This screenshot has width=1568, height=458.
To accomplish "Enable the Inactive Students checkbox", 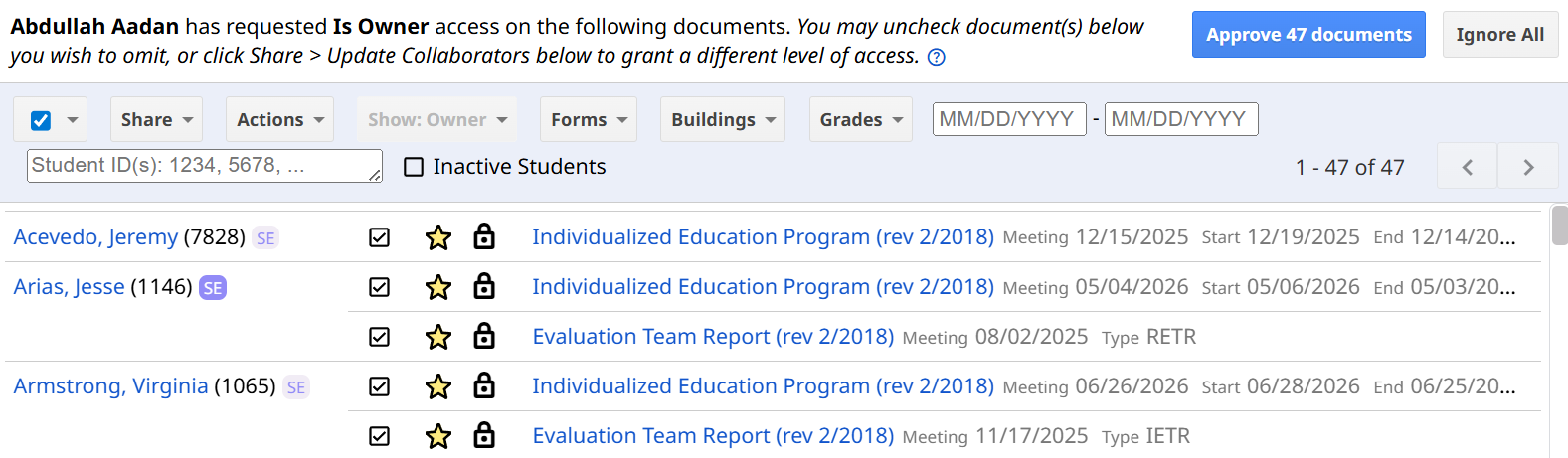I will [x=414, y=167].
